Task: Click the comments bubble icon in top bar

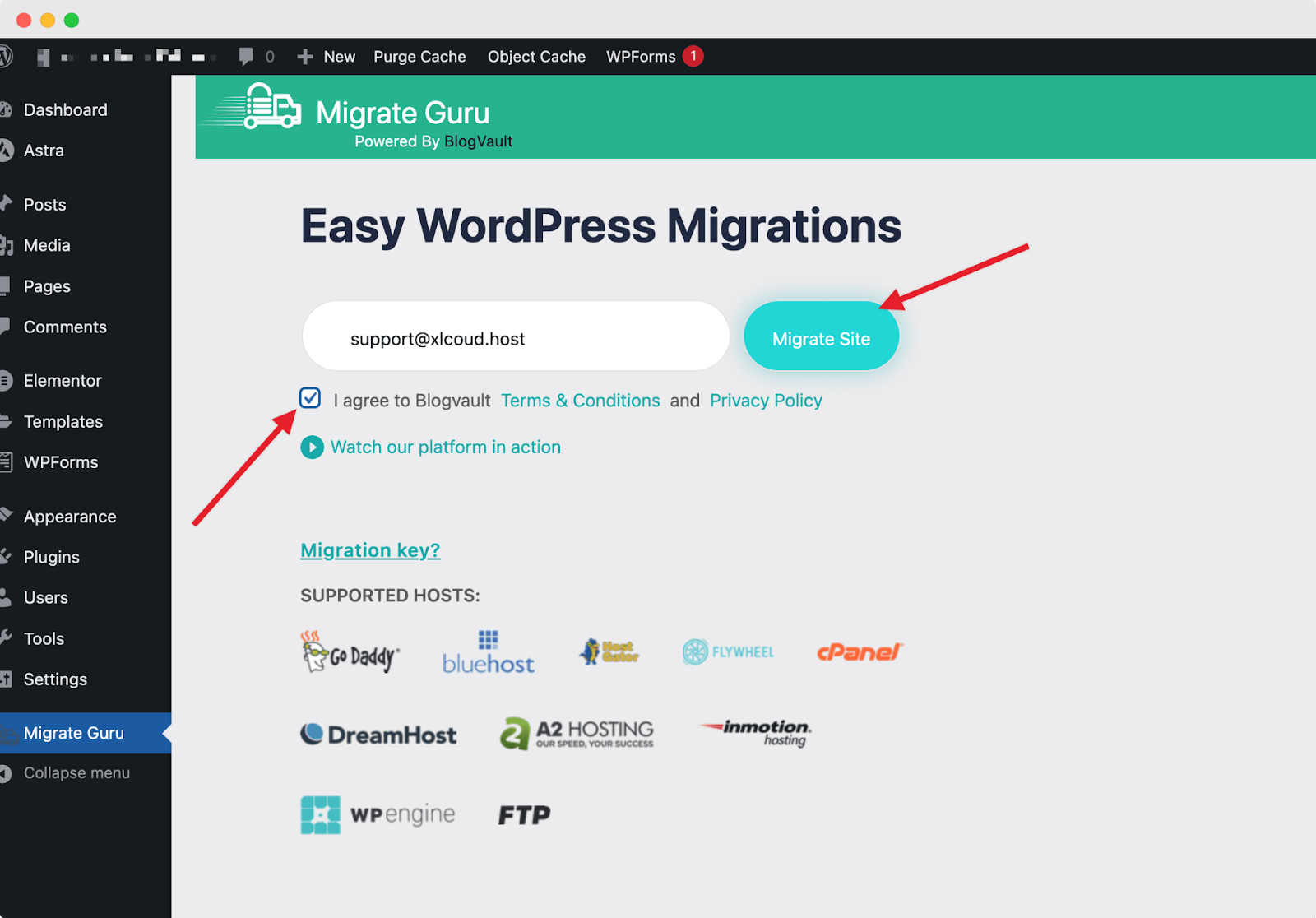Action: click(247, 56)
